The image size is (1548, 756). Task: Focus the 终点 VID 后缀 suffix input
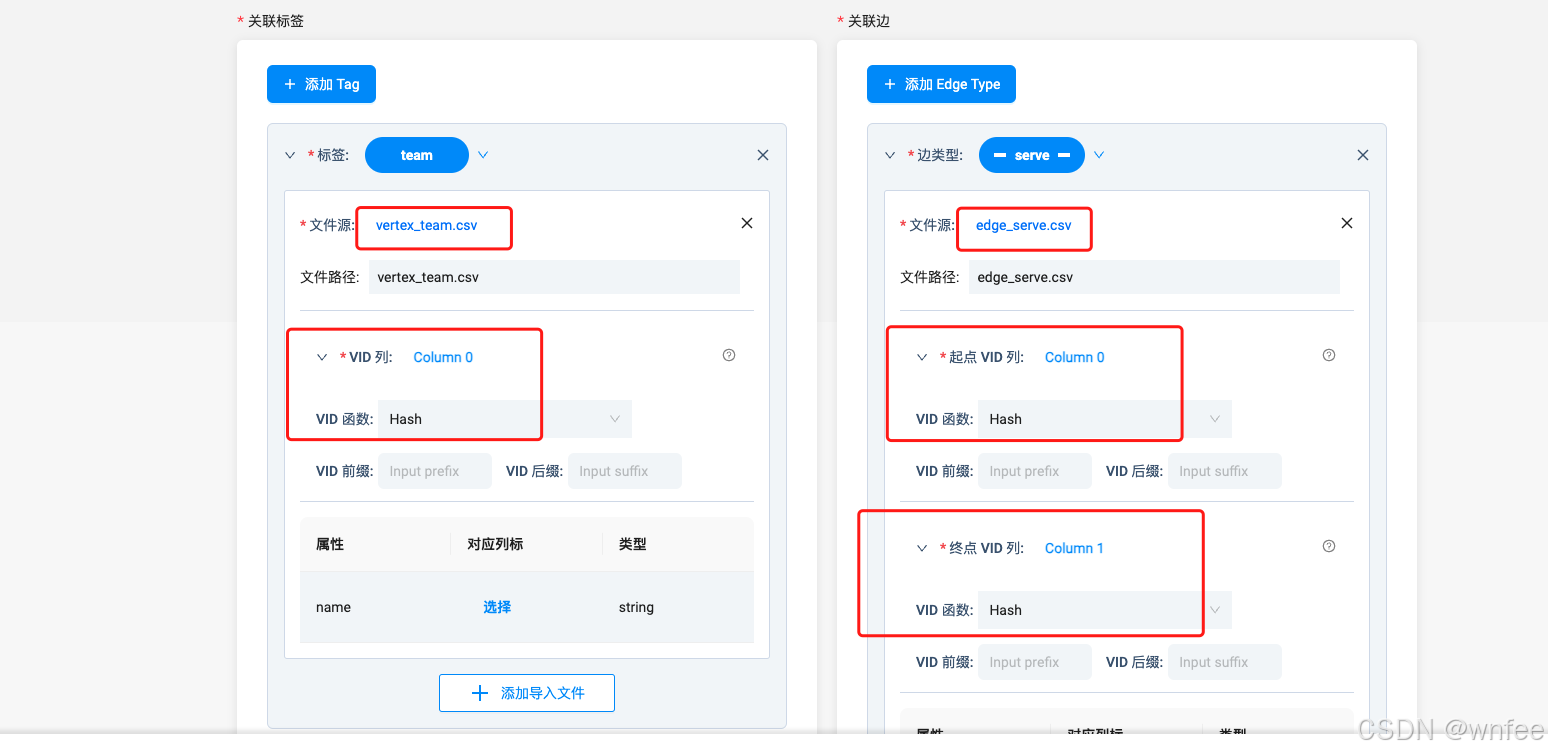point(1225,662)
